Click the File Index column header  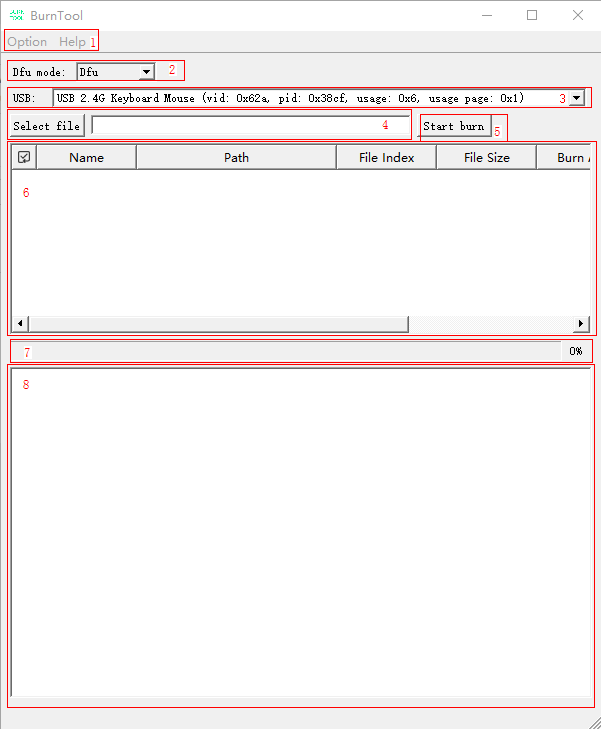(386, 157)
